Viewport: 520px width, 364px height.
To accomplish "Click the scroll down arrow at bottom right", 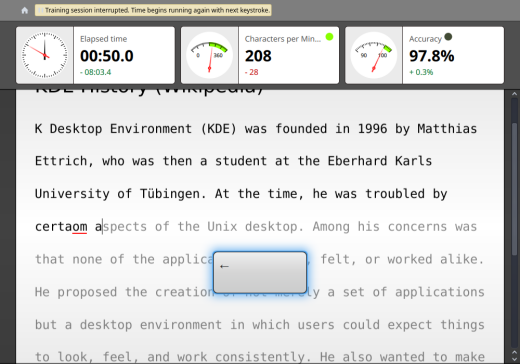I will [514, 359].
